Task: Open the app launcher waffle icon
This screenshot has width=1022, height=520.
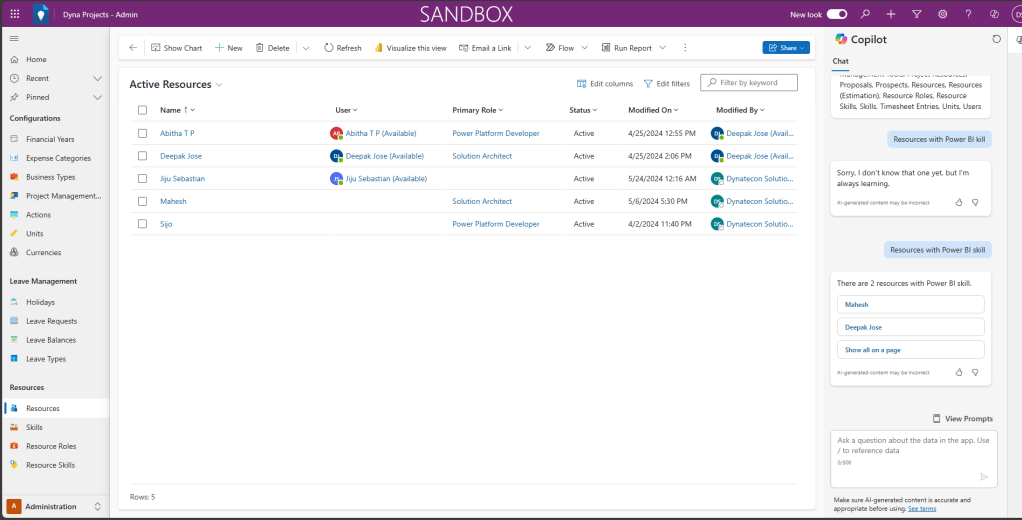Action: coord(14,14)
